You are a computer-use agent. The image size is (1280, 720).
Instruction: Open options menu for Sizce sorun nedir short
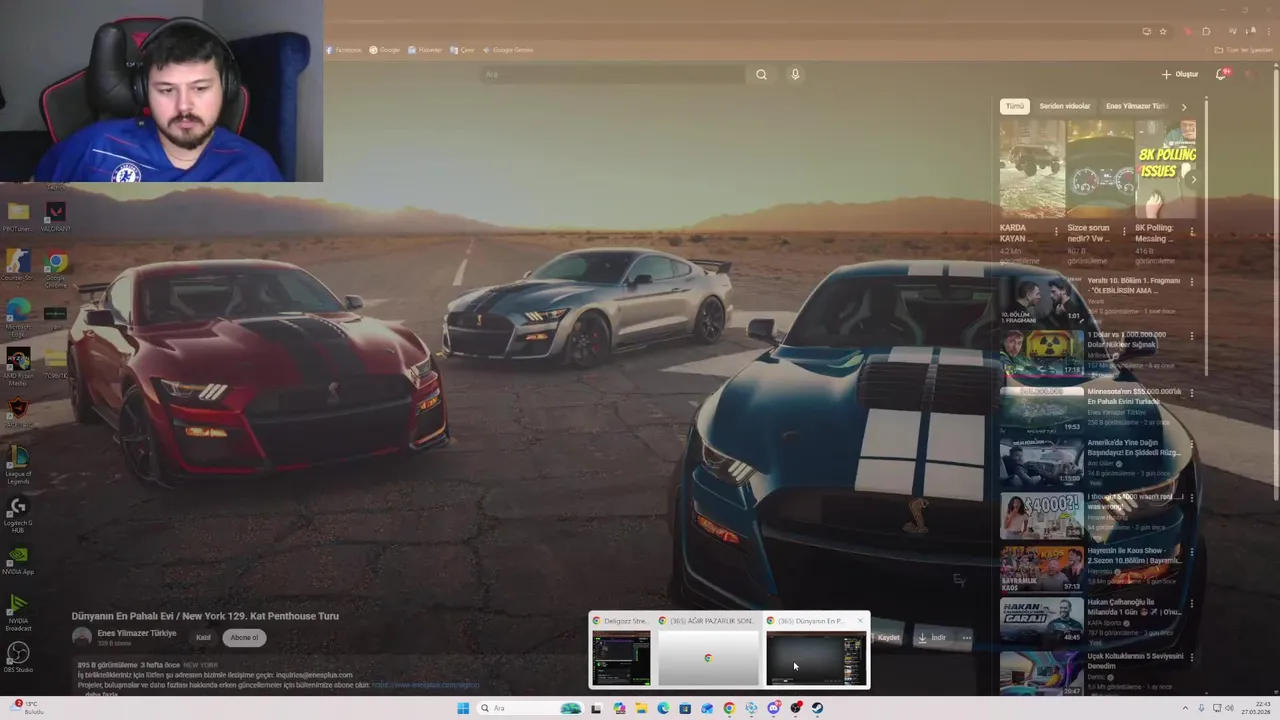click(x=1124, y=231)
